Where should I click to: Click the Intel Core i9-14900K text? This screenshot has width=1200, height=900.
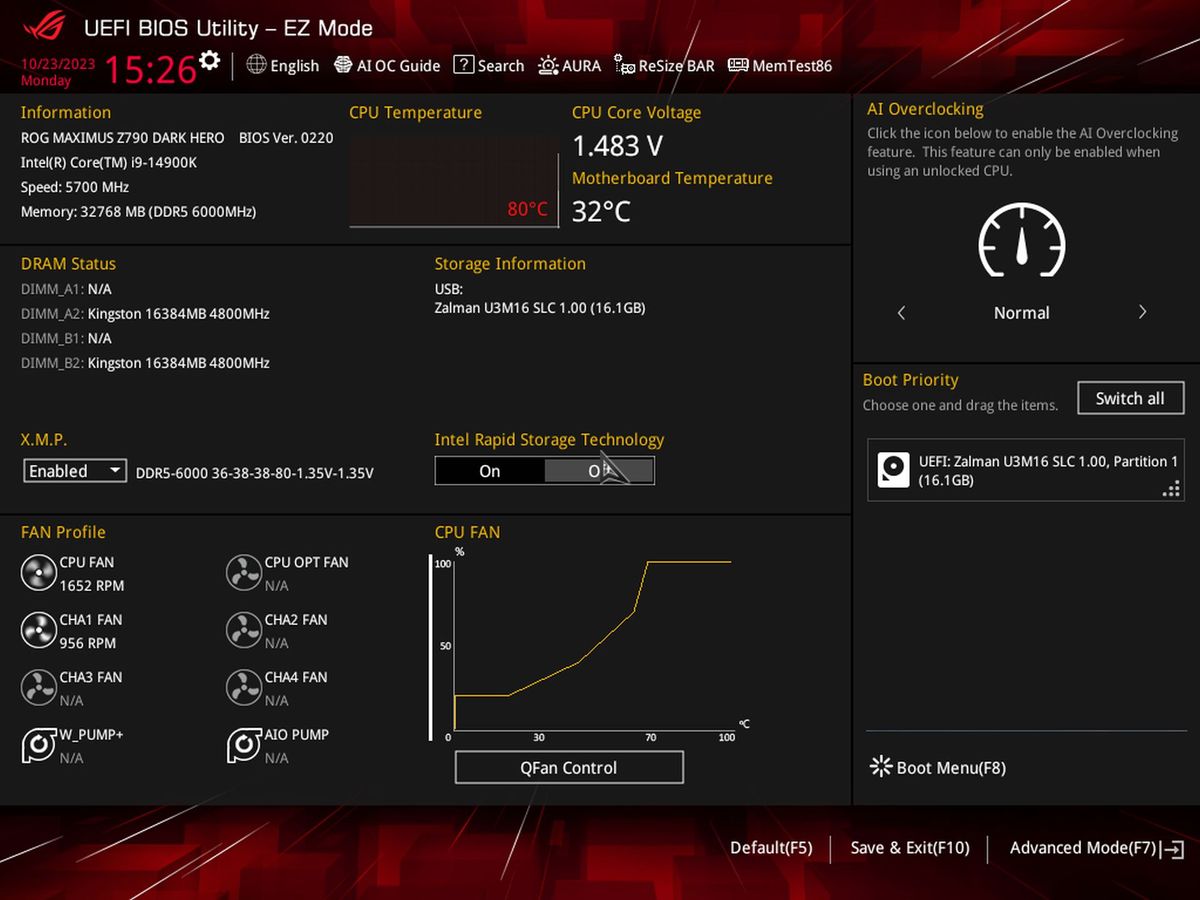pyautogui.click(x=109, y=162)
